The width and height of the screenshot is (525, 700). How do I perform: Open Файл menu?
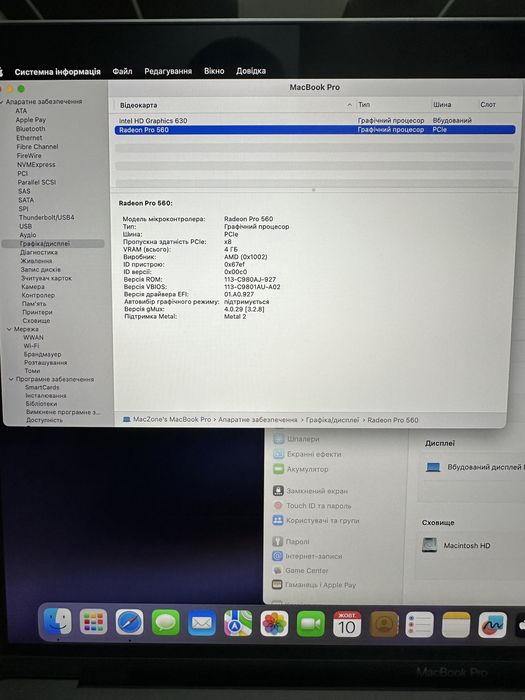point(122,71)
